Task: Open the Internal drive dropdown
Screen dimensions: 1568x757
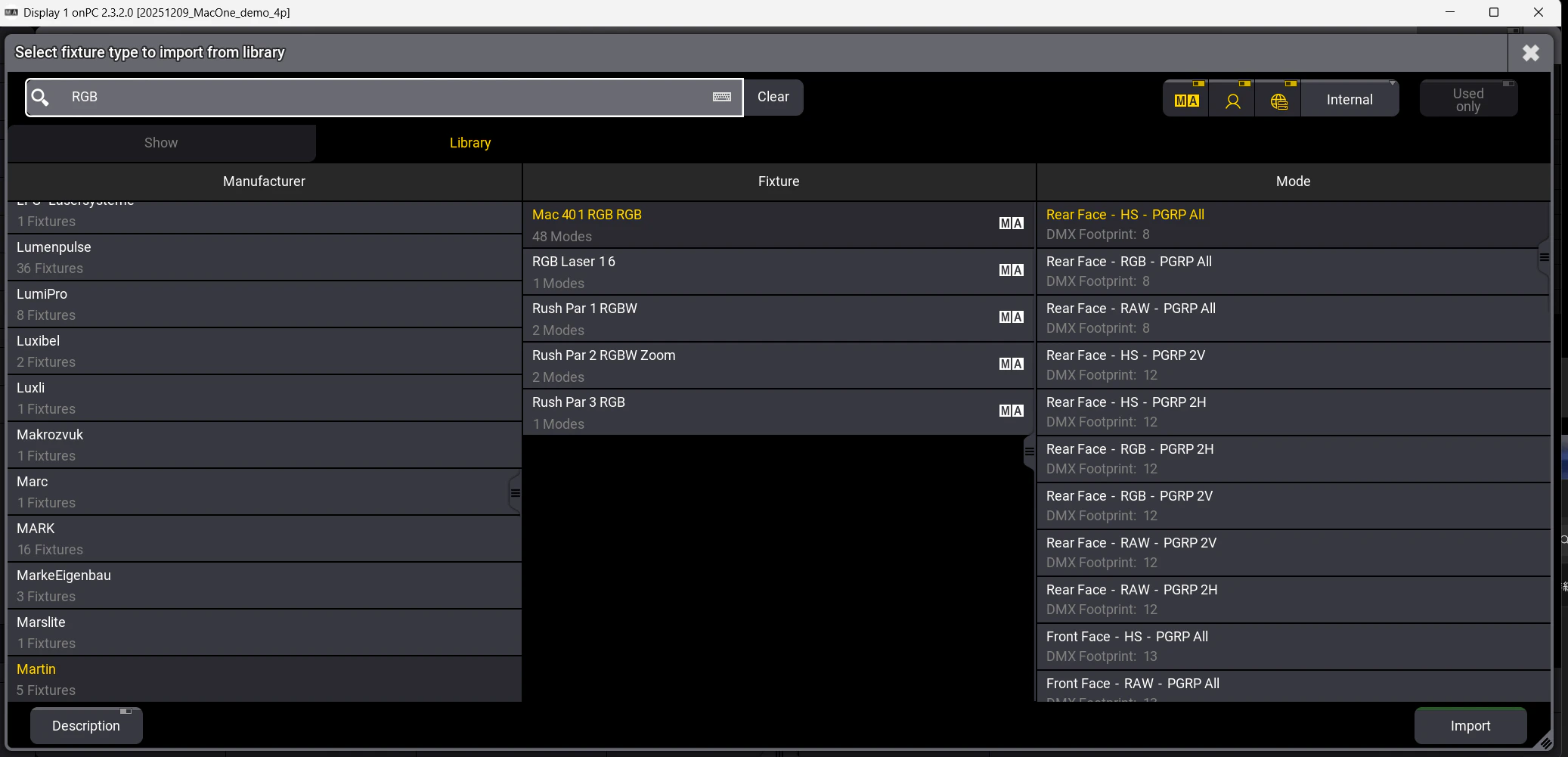Action: coord(1350,98)
